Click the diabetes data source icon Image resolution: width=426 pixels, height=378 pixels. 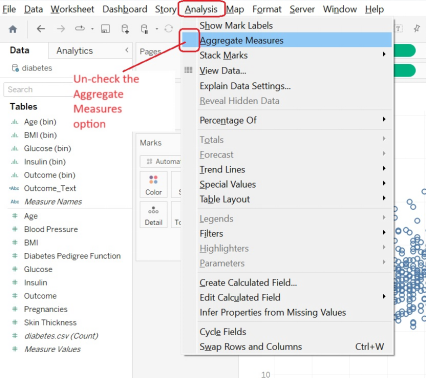[x=15, y=68]
